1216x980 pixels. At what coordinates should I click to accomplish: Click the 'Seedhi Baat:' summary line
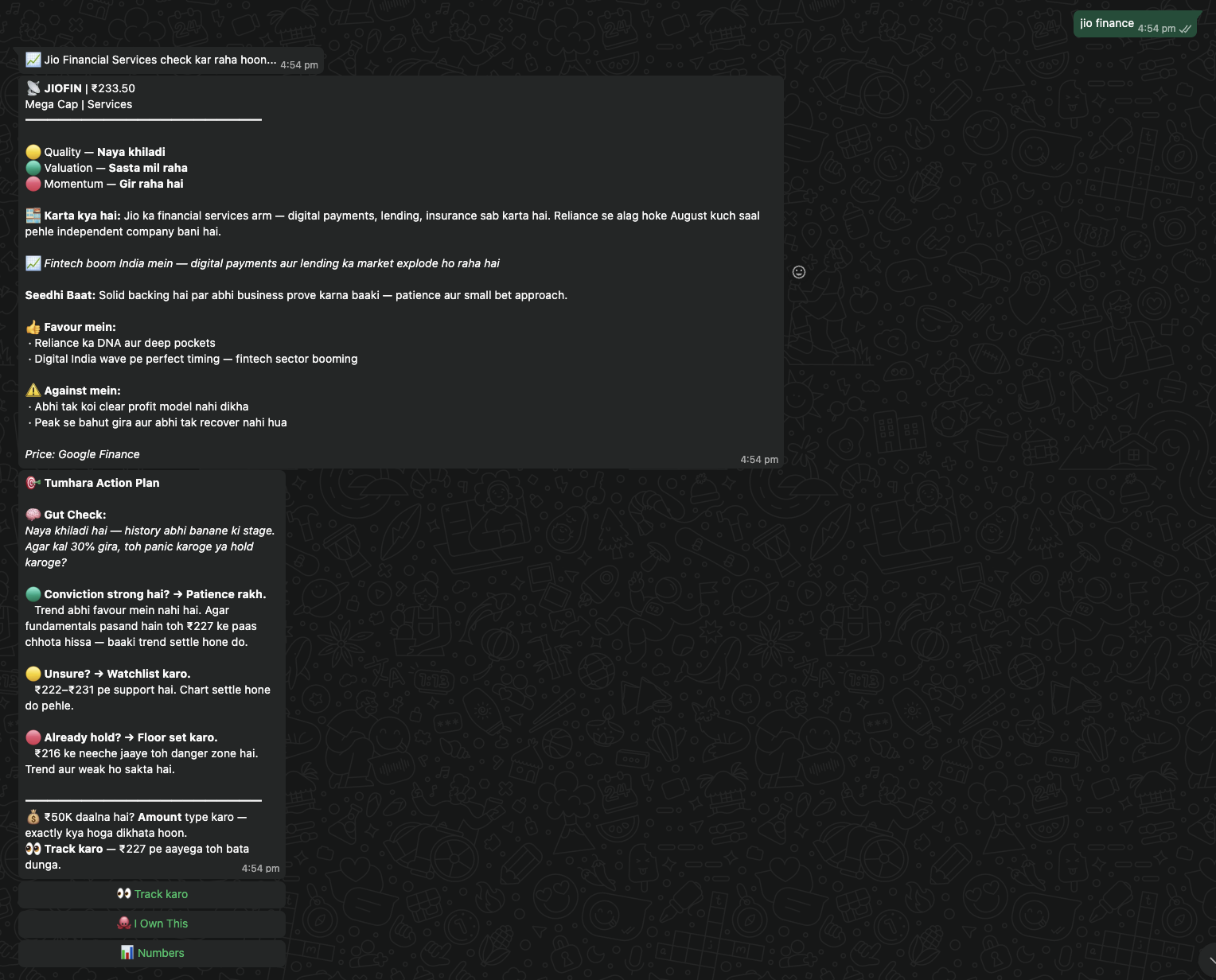click(296, 295)
